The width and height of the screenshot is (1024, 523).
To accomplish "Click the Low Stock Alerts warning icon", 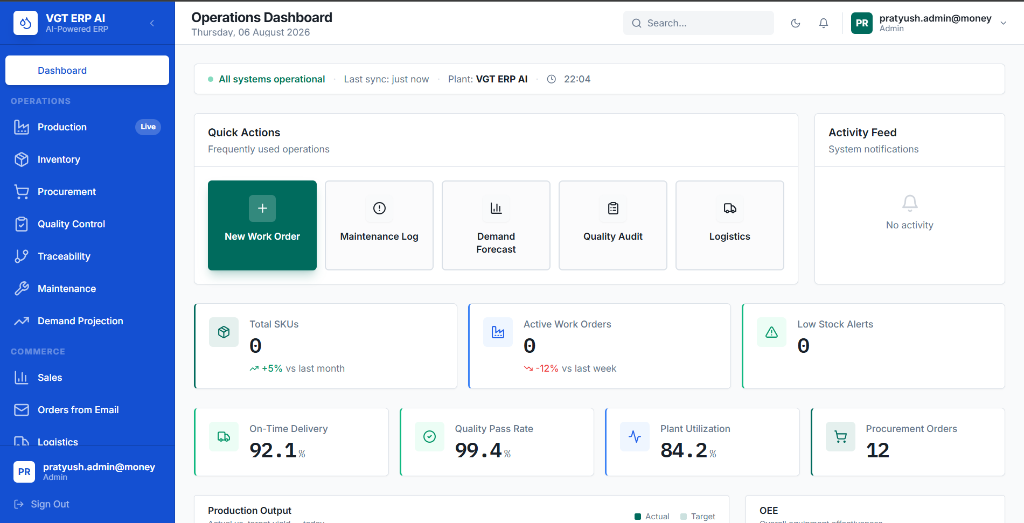I will 771,332.
